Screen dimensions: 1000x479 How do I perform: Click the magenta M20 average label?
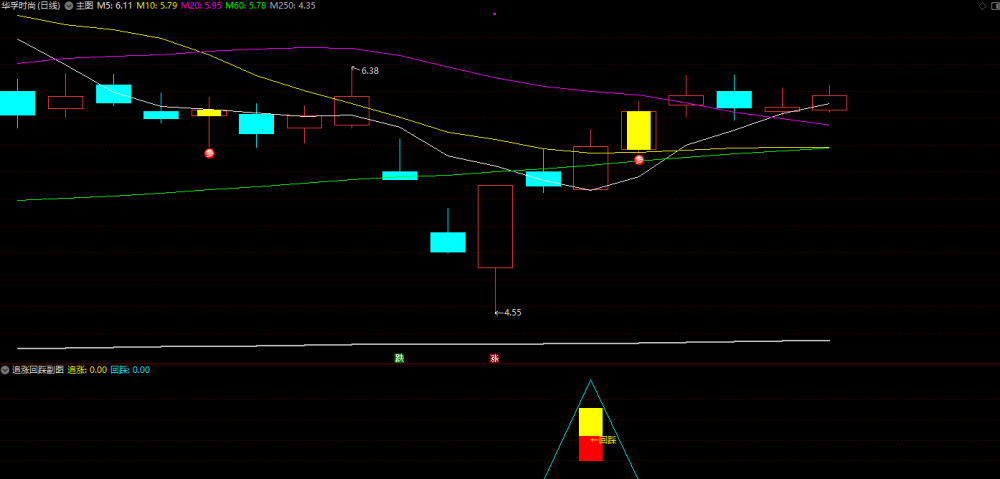[200, 5]
